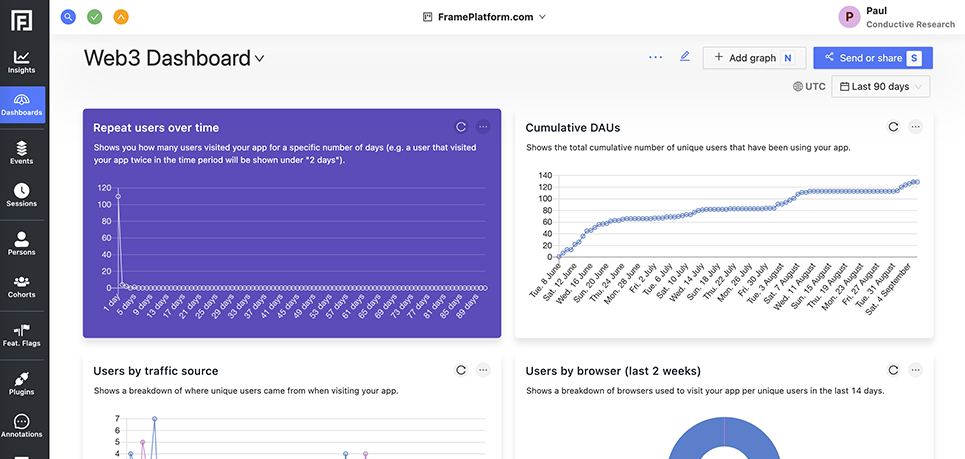965x459 pixels.
Task: Open the Last 90 days date range dropdown
Action: pos(881,87)
